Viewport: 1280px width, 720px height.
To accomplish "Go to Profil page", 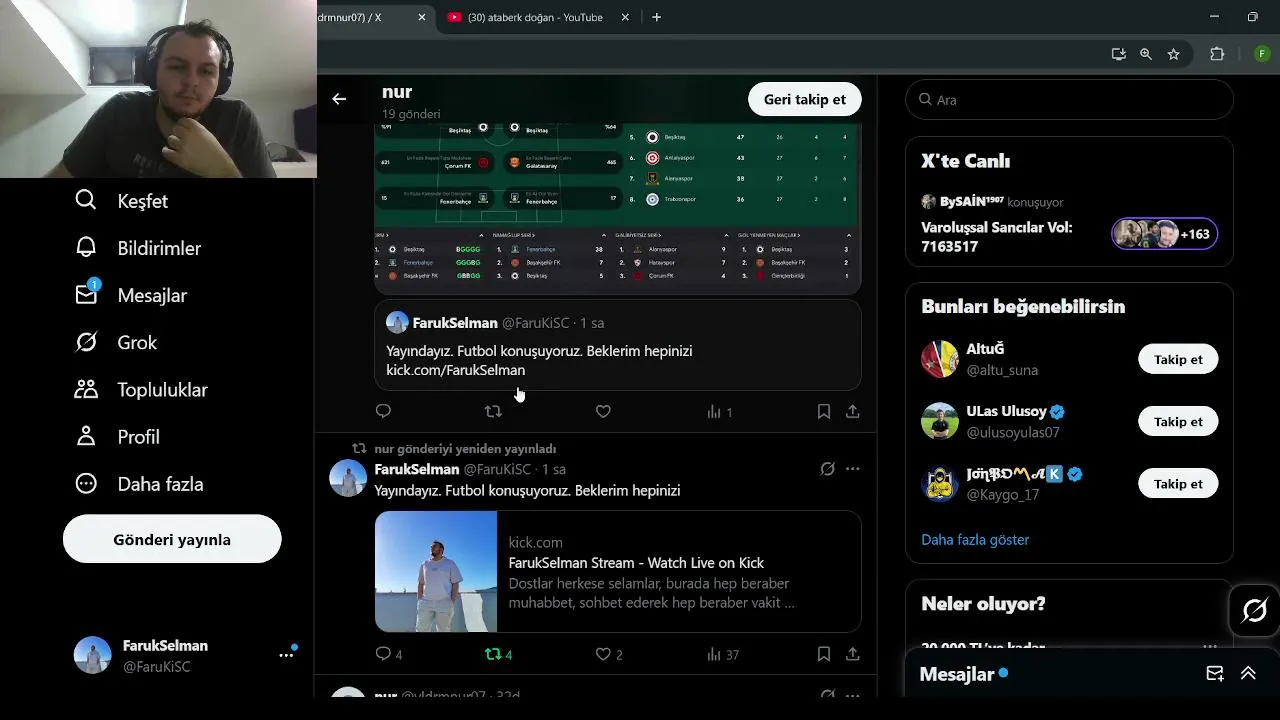I will 117,437.
